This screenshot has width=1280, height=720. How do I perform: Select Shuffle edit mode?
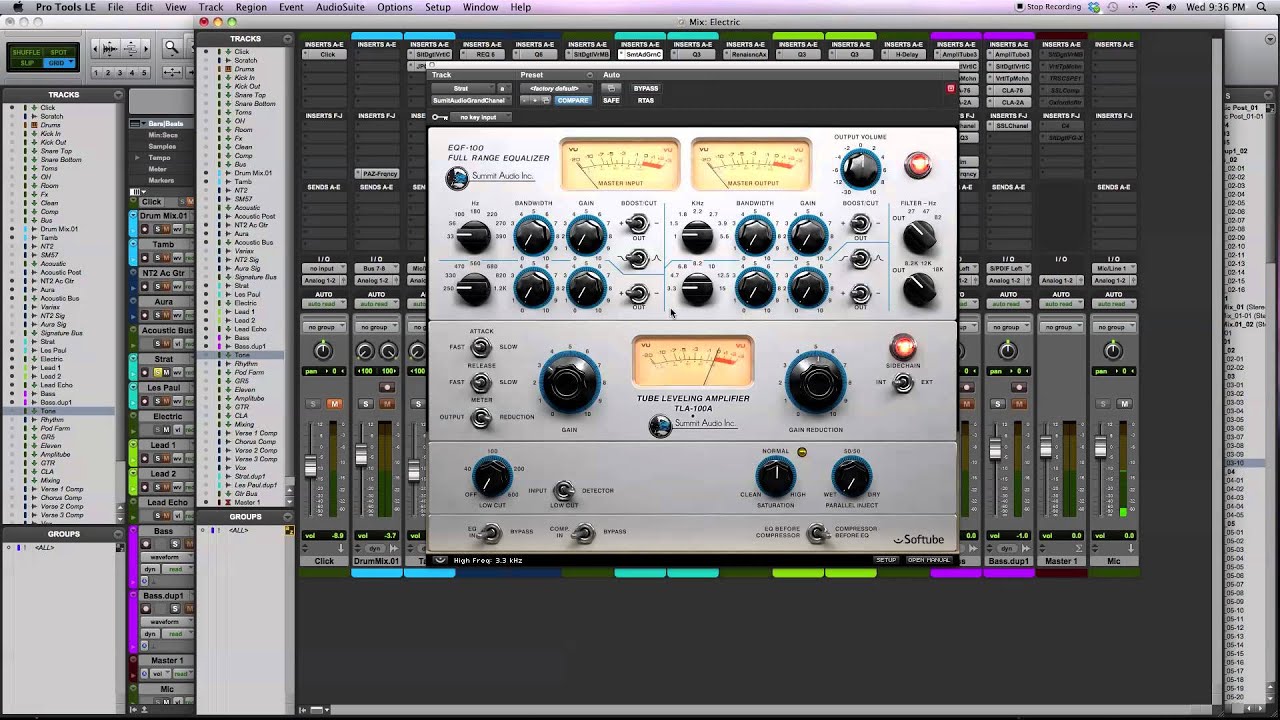point(26,52)
